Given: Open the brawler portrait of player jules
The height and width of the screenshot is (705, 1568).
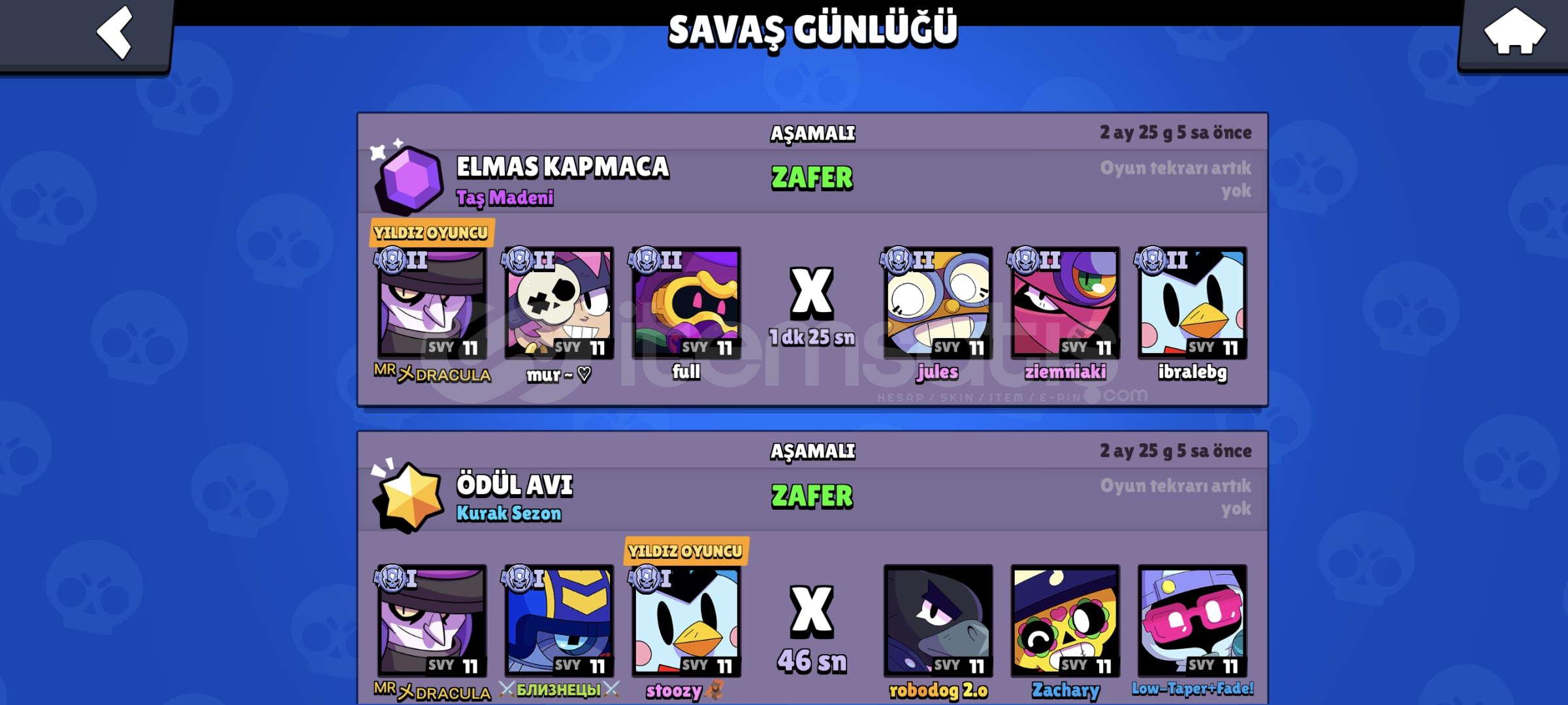Looking at the screenshot, I should click(x=938, y=303).
